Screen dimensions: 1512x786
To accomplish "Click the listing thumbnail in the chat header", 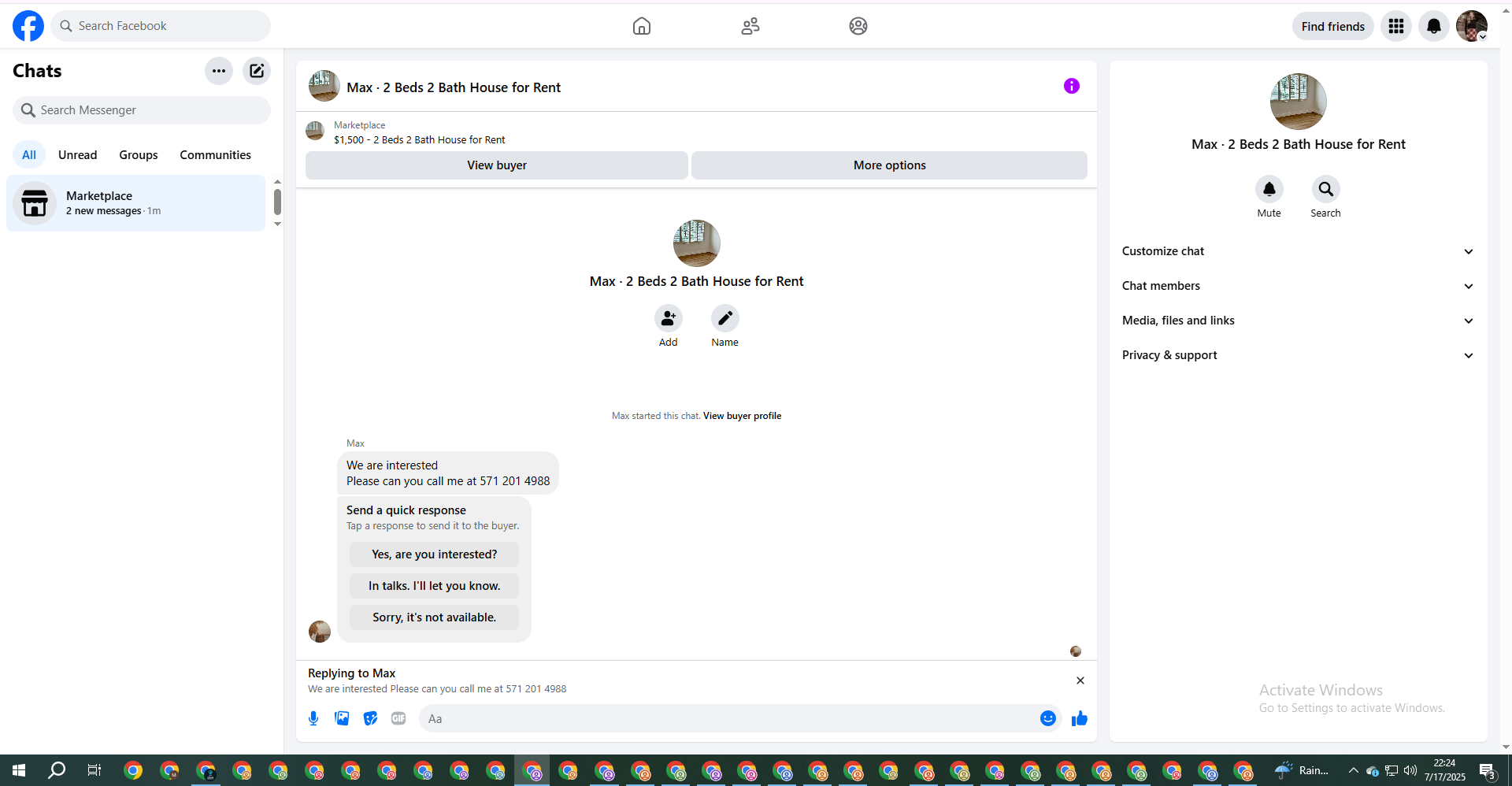I will (x=324, y=86).
